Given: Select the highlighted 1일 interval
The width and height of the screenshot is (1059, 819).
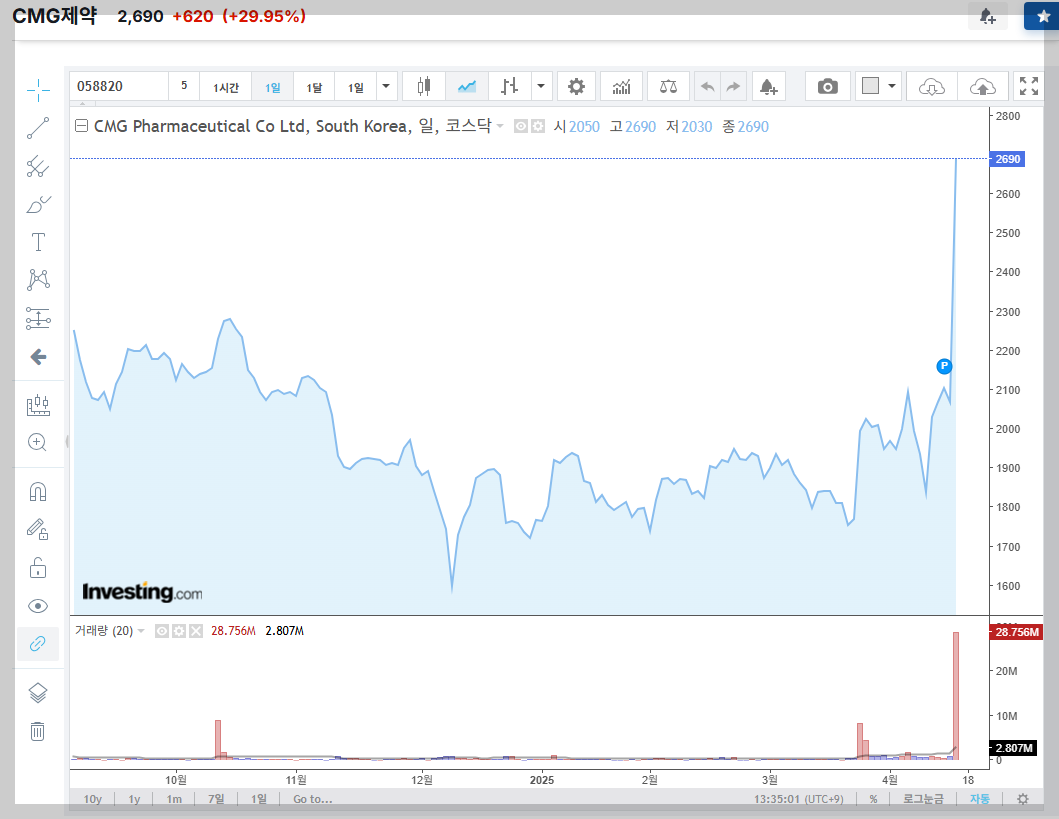Looking at the screenshot, I should click(x=272, y=87).
